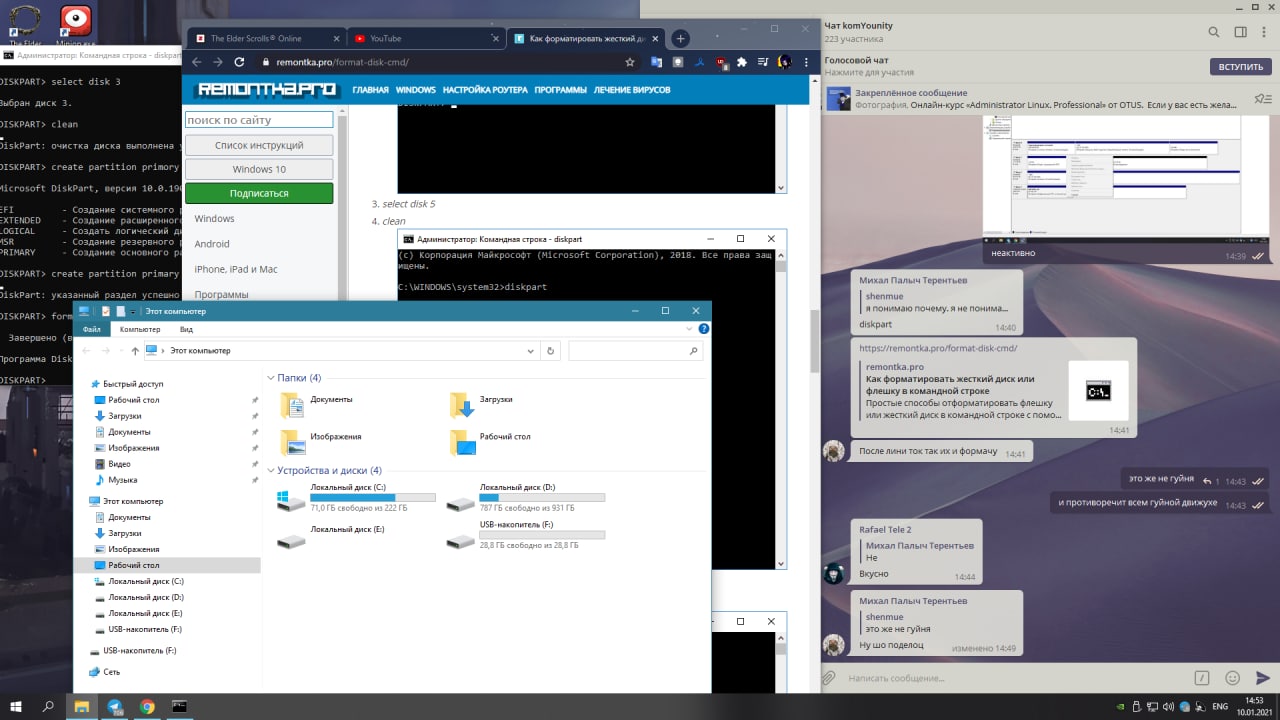Bookmark the page with Chrome's star icon
Screen dimensions: 1280x720
coord(629,62)
